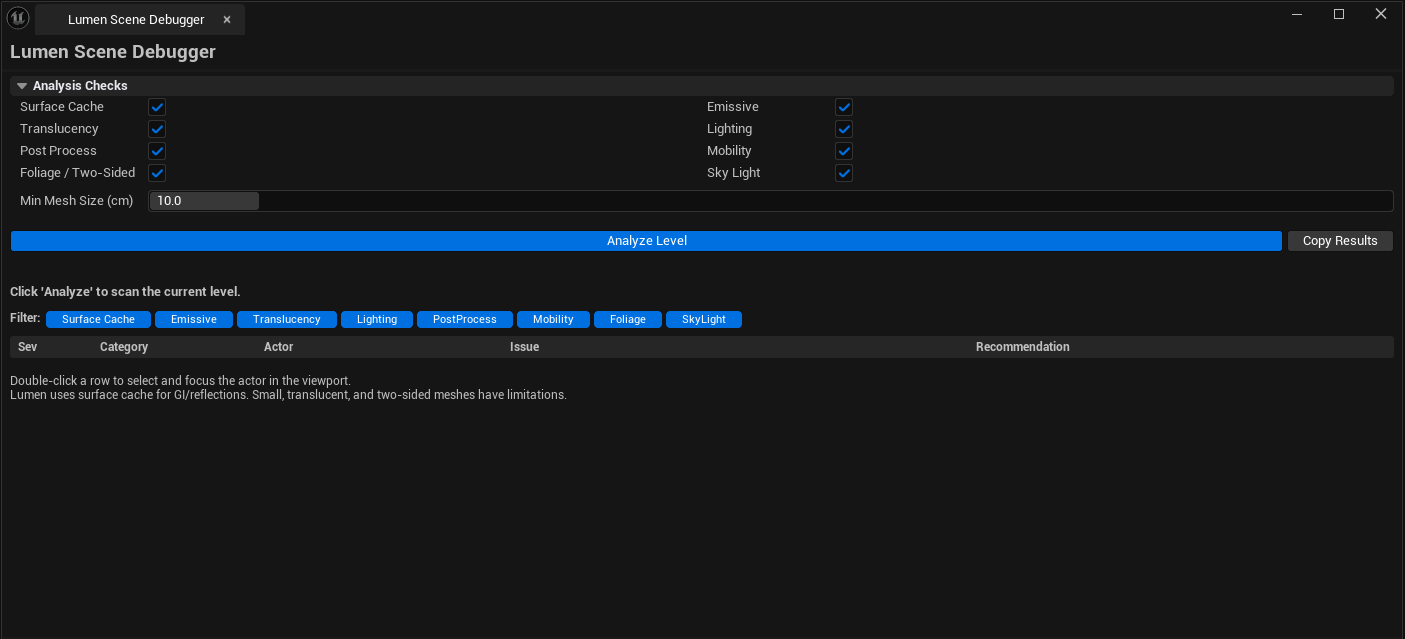Viewport: 1405px width, 639px height.
Task: Toggle the PostProcess filter button
Action: tap(465, 319)
